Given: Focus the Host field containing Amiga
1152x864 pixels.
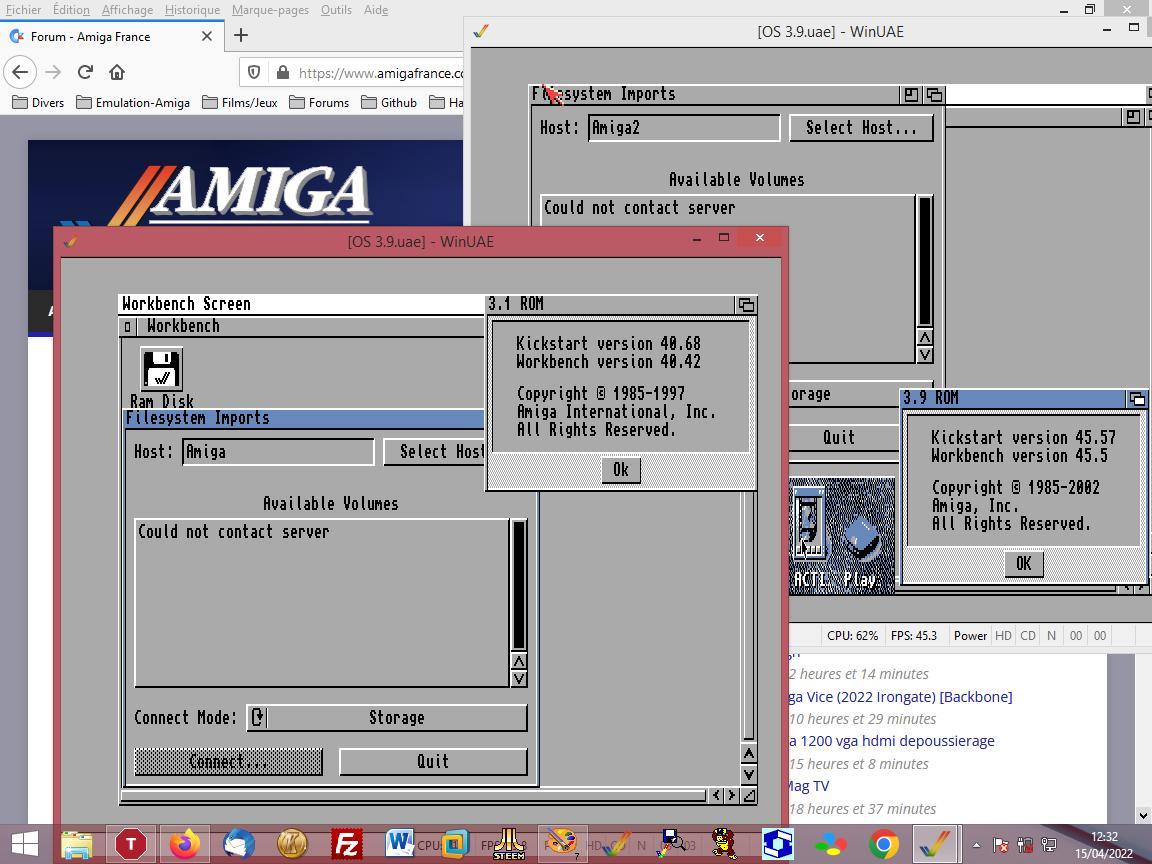Looking at the screenshot, I should point(278,452).
